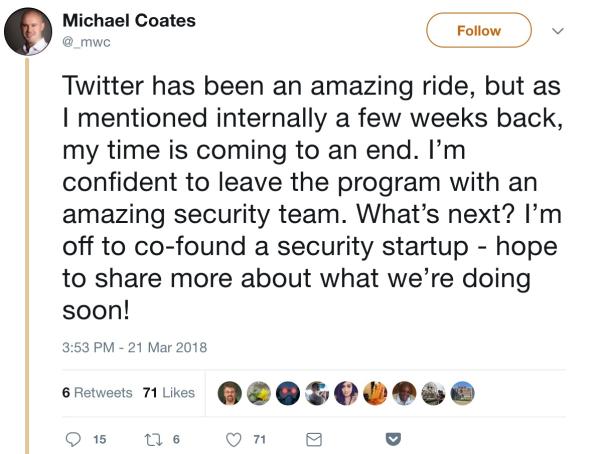This screenshot has height=454, width=600.
Task: Click the Pocket save icon
Action: coord(393,437)
